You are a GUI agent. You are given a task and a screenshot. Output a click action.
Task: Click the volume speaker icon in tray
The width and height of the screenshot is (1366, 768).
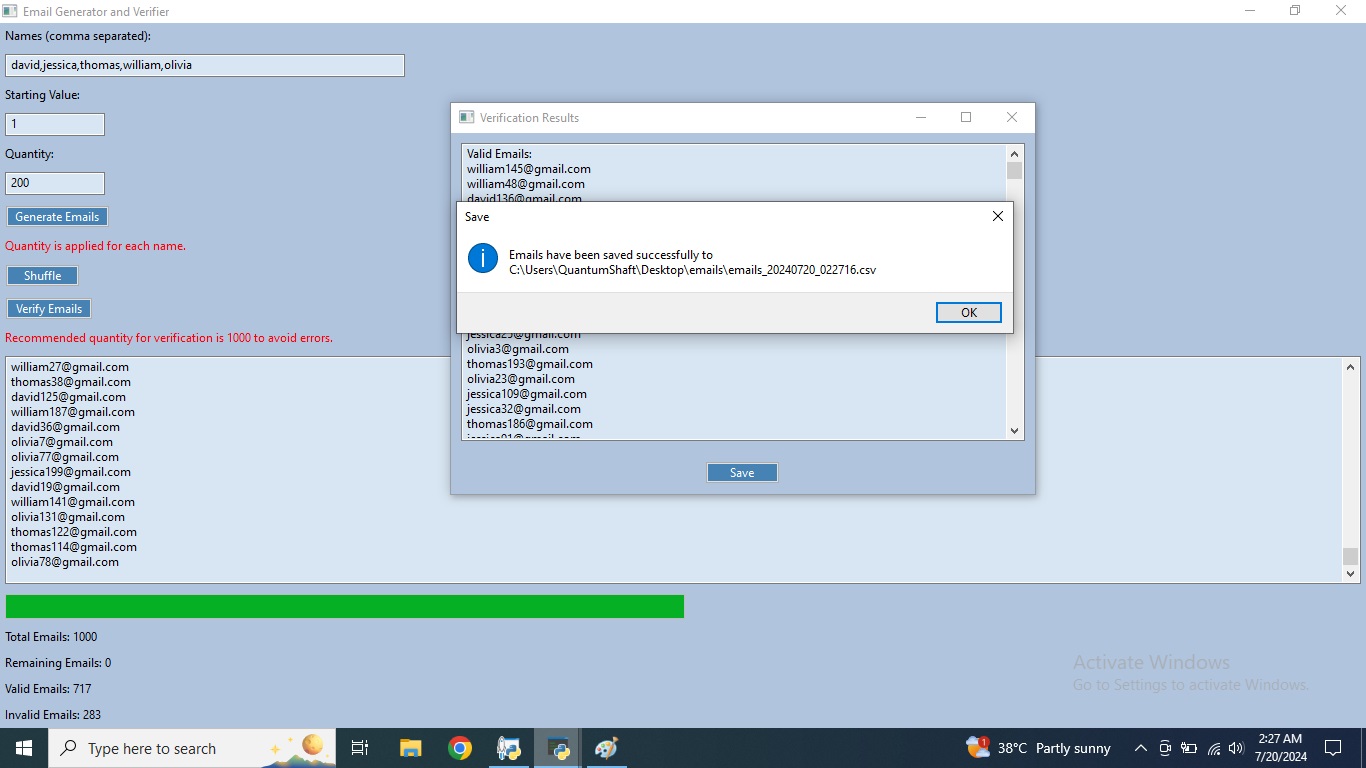[x=1236, y=748]
